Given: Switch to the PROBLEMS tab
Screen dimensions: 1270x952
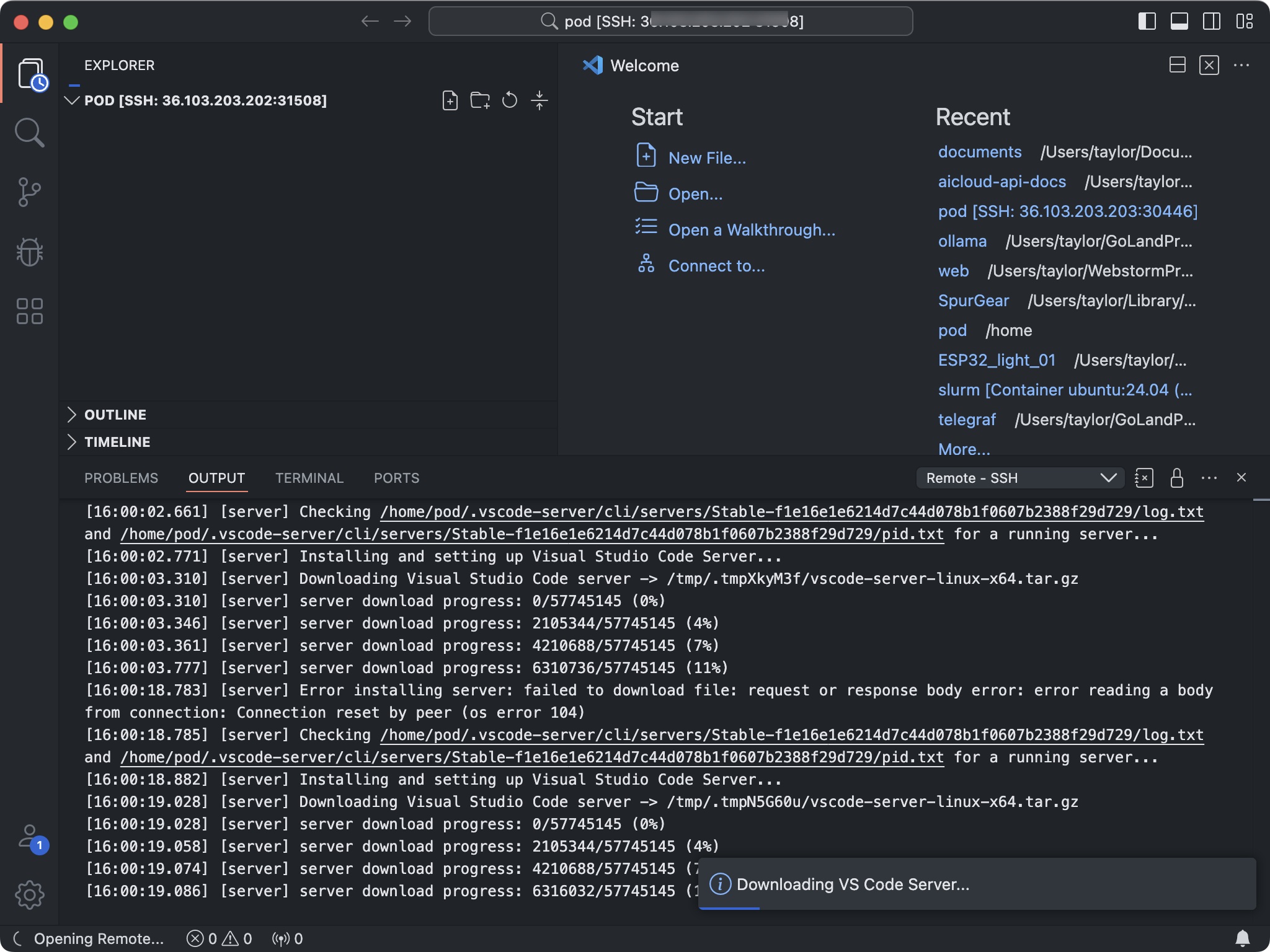Looking at the screenshot, I should 121,478.
